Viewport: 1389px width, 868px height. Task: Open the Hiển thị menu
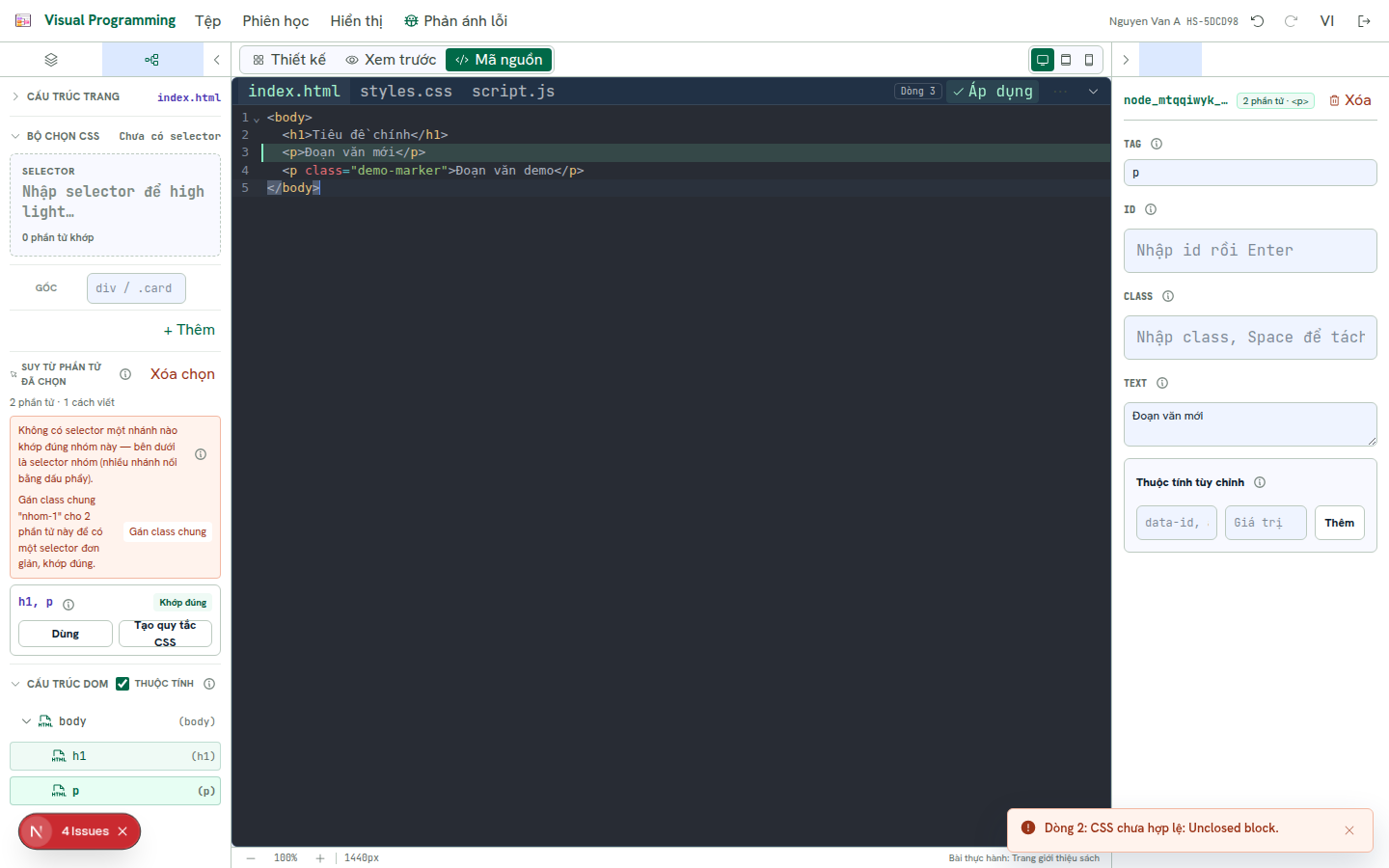(x=357, y=21)
